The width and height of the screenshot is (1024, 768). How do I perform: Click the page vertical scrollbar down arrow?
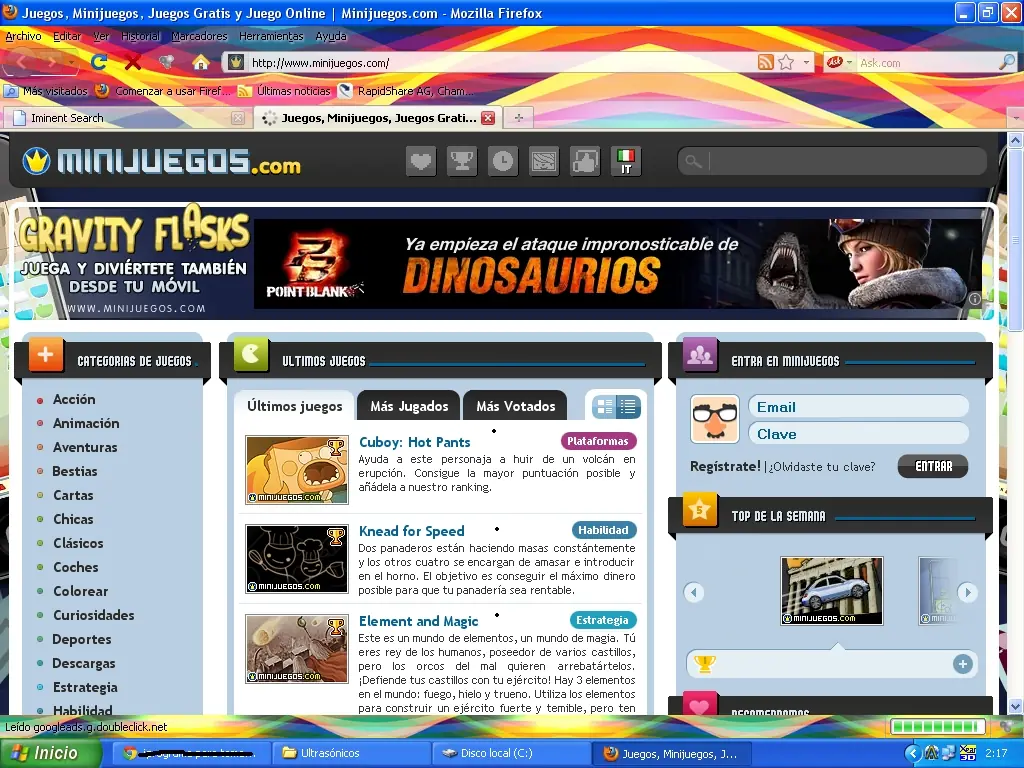(x=1016, y=705)
